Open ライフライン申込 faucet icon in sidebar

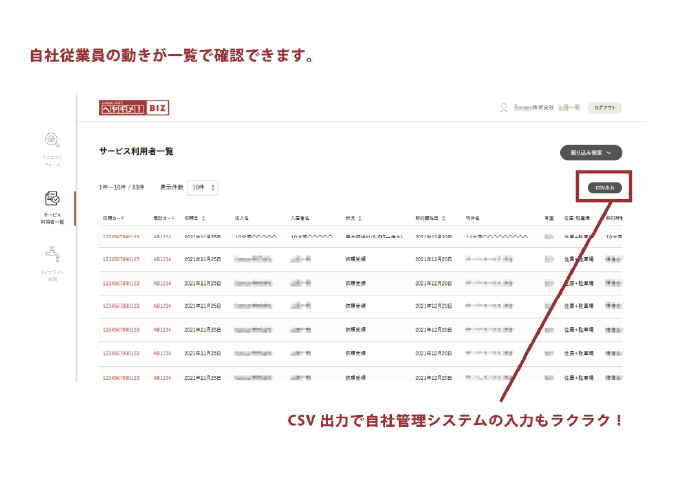51,257
